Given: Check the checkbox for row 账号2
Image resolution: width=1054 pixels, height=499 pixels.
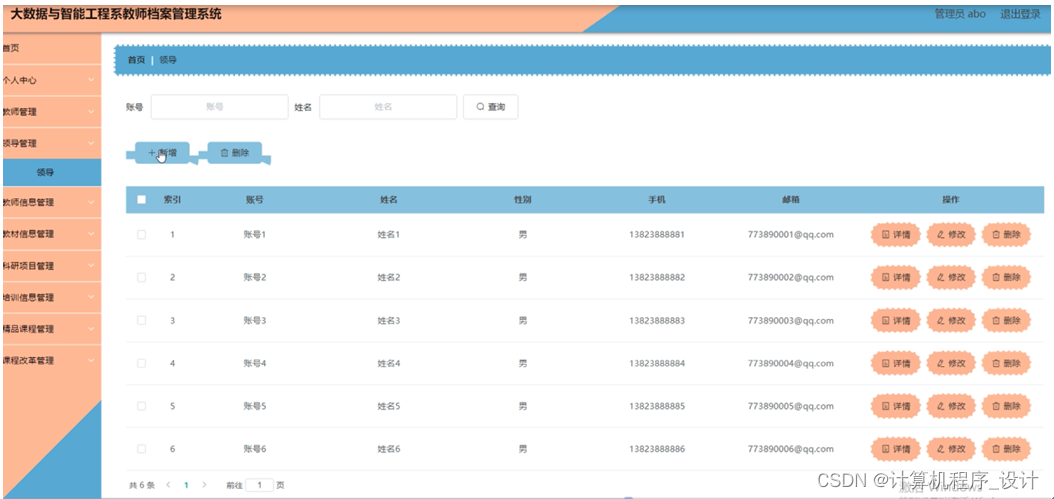Looking at the screenshot, I should click(141, 277).
